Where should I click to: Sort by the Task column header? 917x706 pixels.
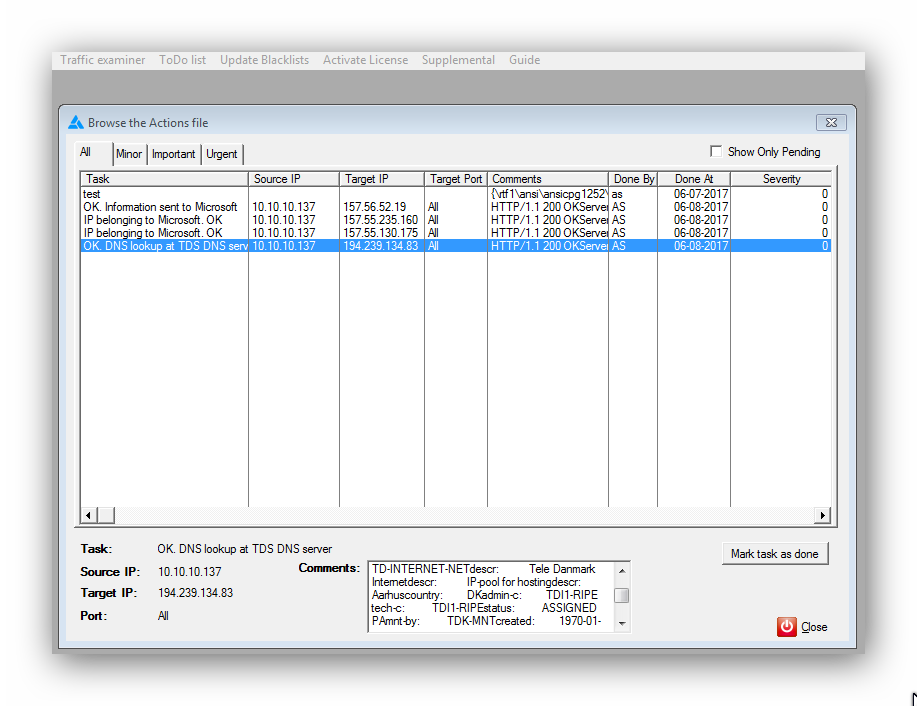[x=164, y=179]
